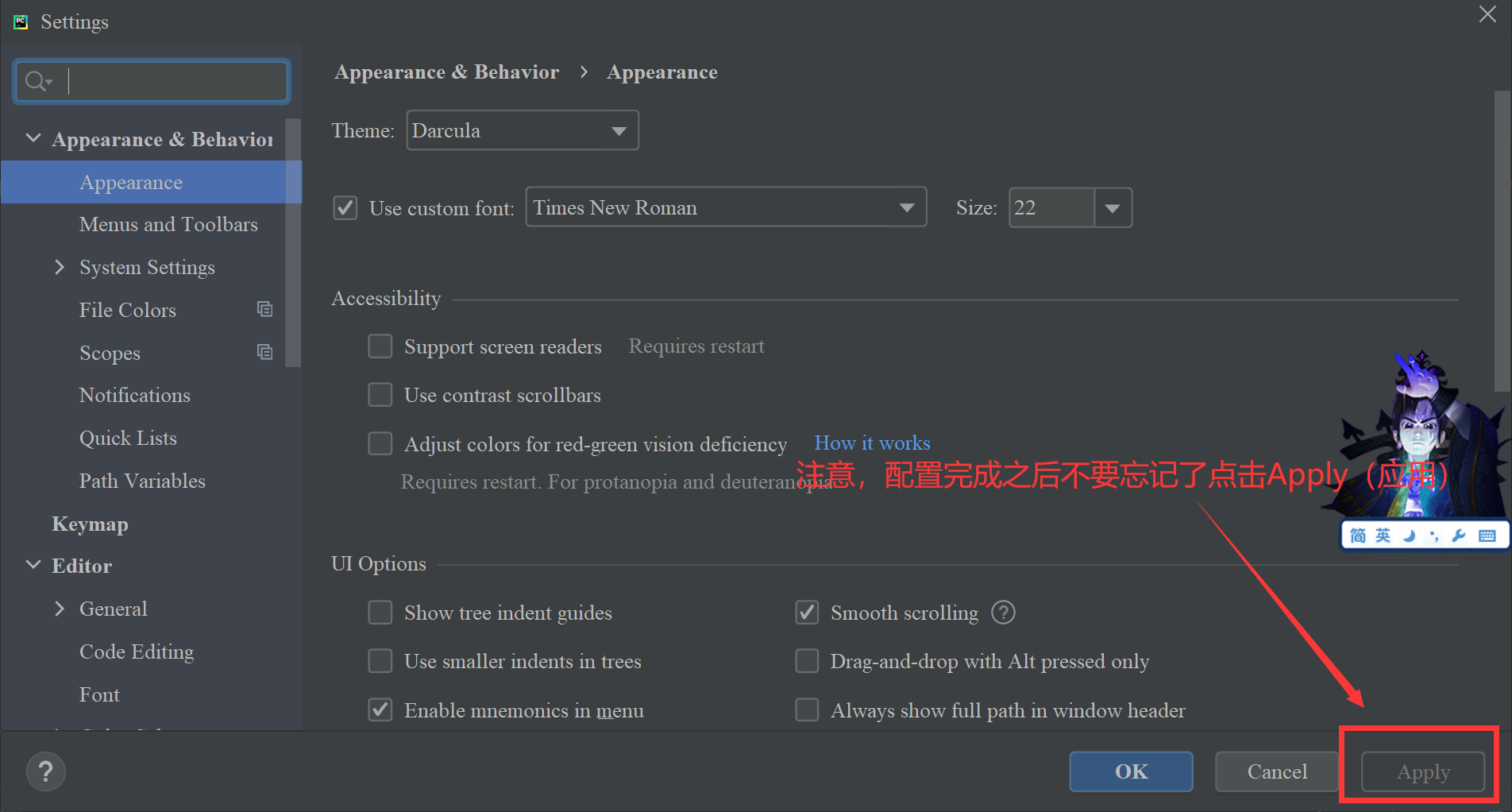Click the 英 icon to switch input language
Viewport: 1512px width, 812px height.
[x=1382, y=535]
